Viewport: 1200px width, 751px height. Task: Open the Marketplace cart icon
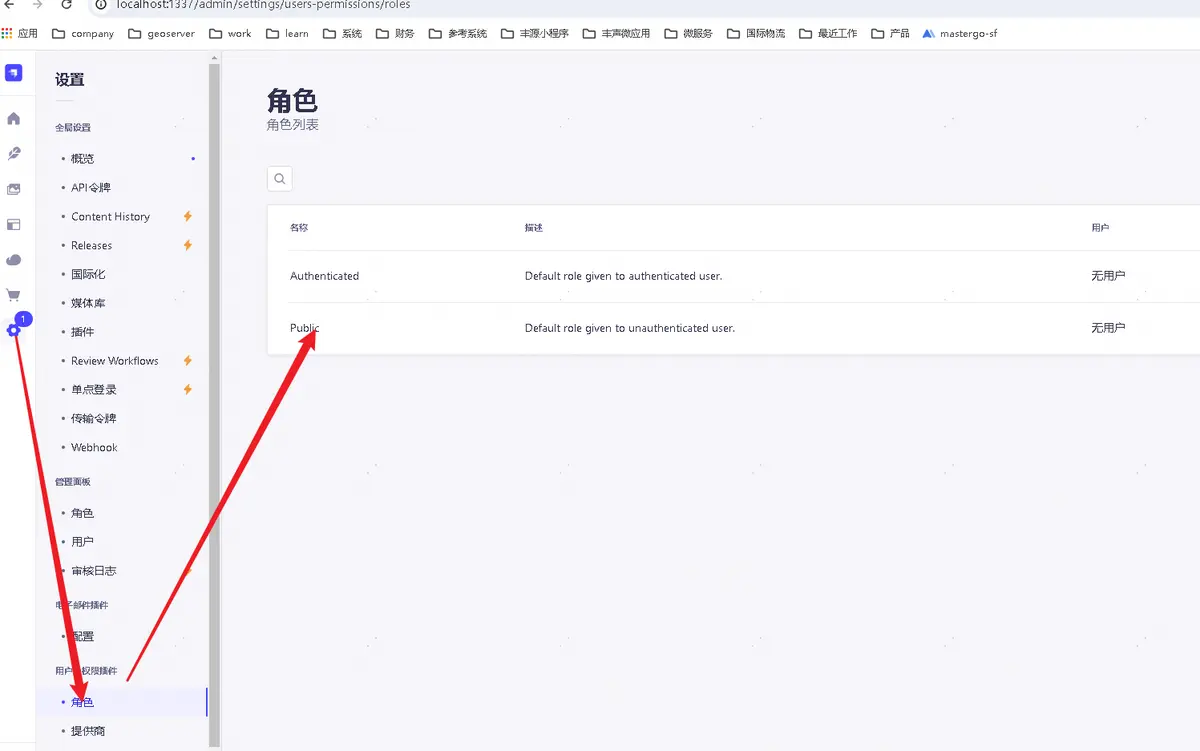pos(13,295)
